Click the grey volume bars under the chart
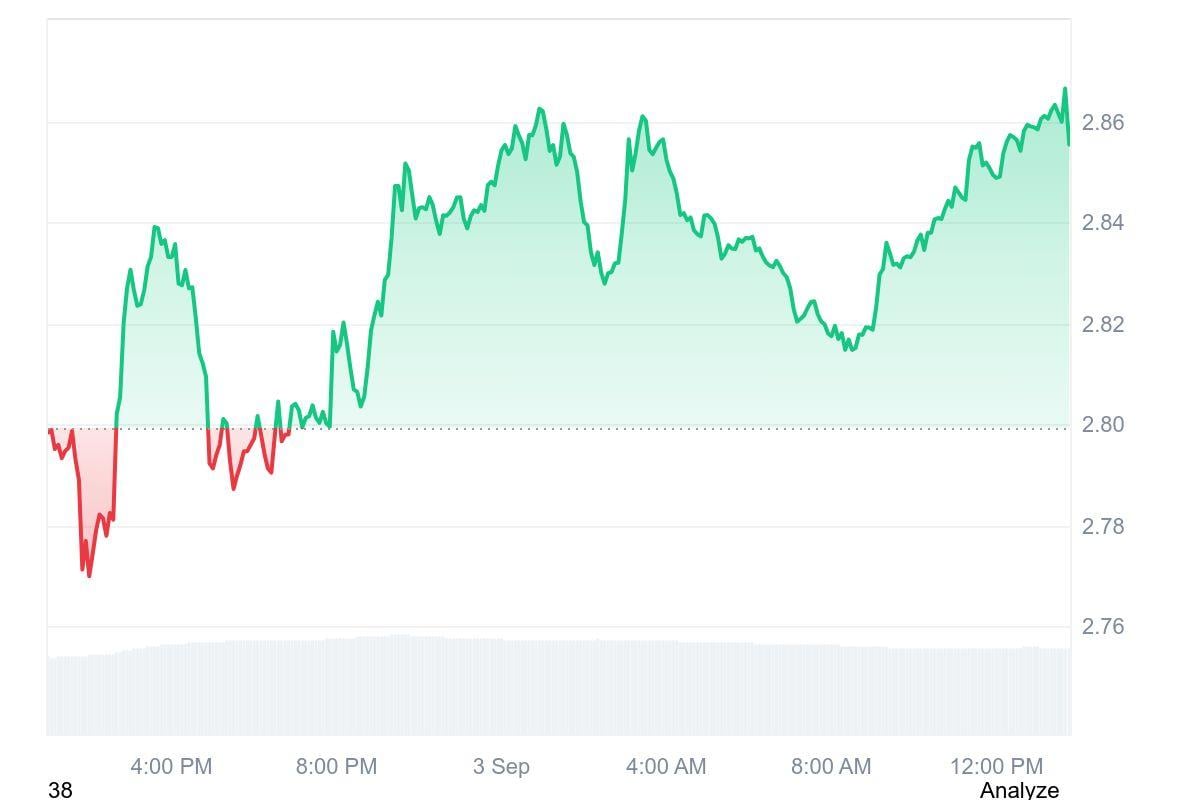 (560, 688)
